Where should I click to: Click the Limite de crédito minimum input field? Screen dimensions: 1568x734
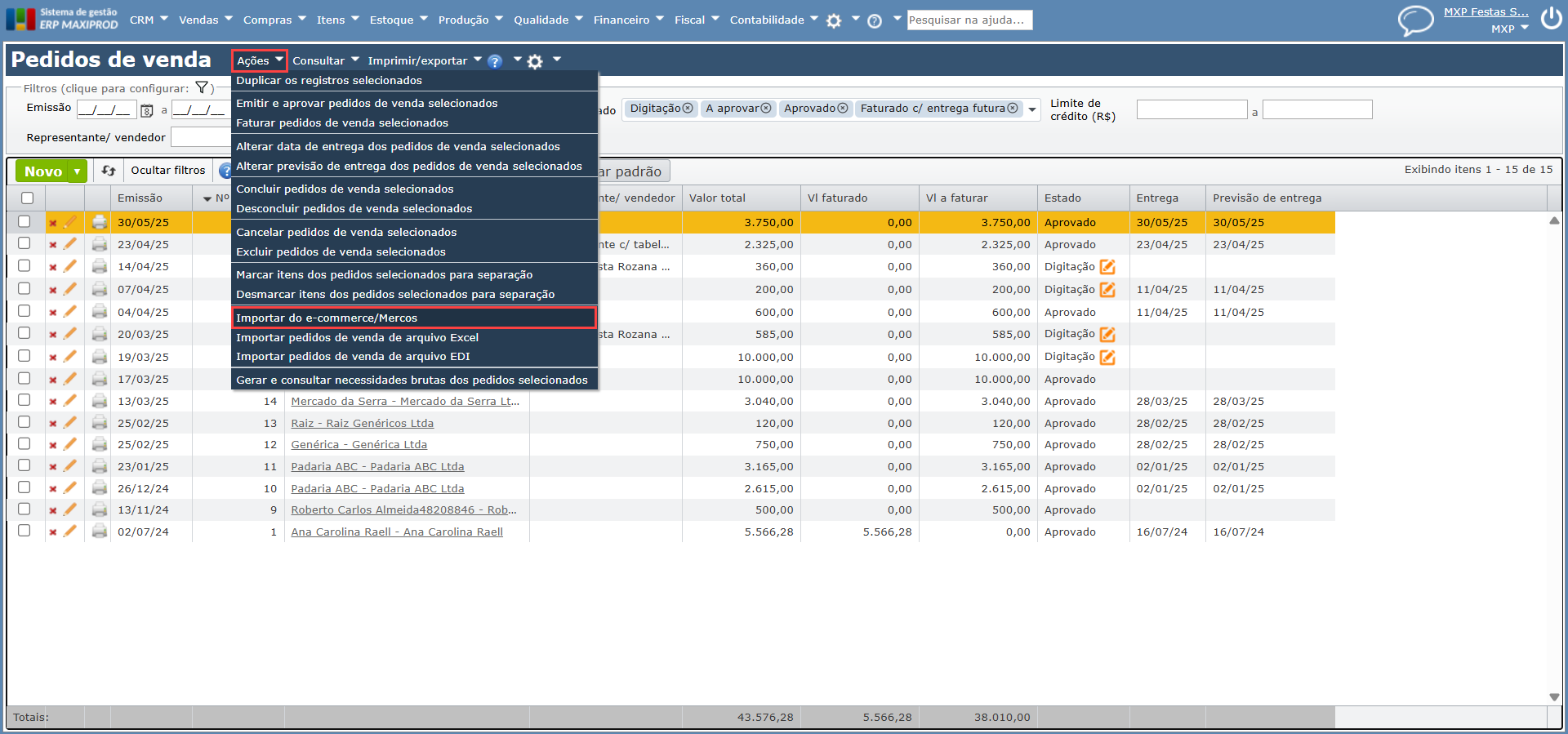(1192, 109)
